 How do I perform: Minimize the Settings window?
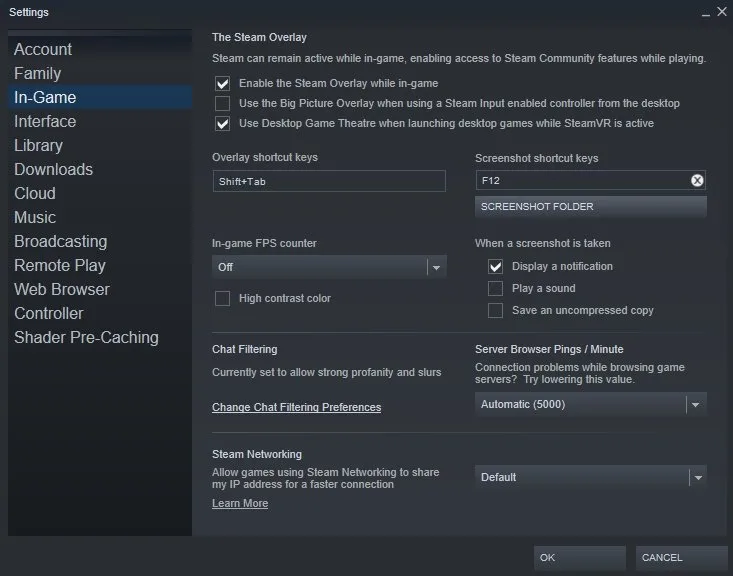click(705, 13)
